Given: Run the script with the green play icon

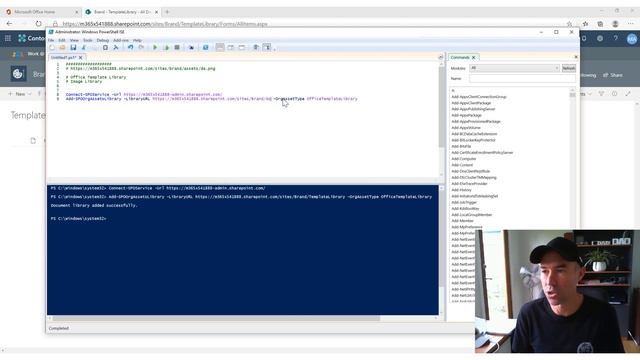Looking at the screenshot, I should click(x=155, y=48).
